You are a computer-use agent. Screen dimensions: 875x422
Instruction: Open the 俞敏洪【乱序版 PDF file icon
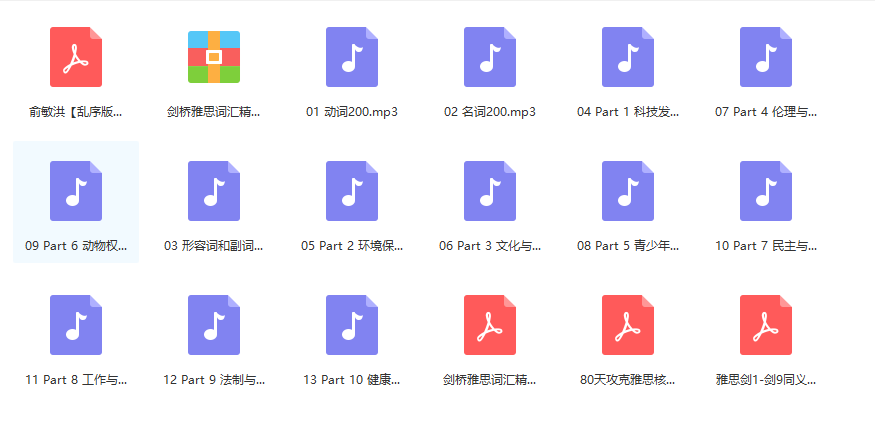[76, 57]
